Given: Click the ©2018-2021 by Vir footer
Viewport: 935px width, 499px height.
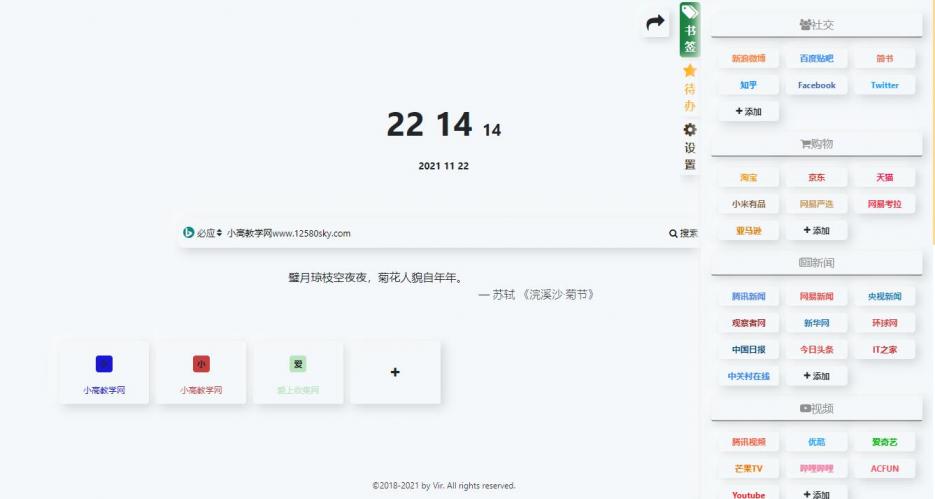Looking at the screenshot, I should coord(444,486).
